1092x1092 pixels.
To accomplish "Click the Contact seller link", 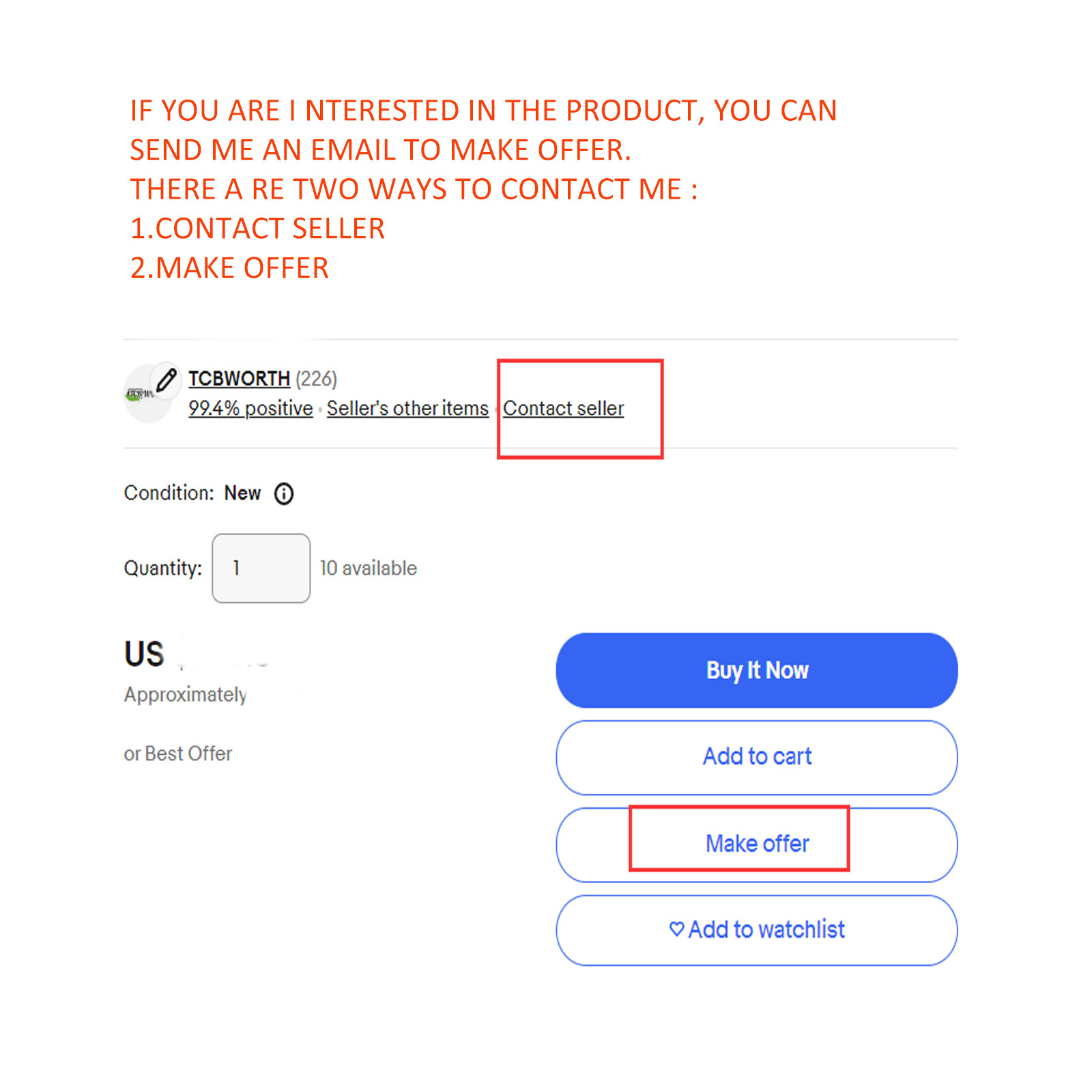I will (564, 408).
